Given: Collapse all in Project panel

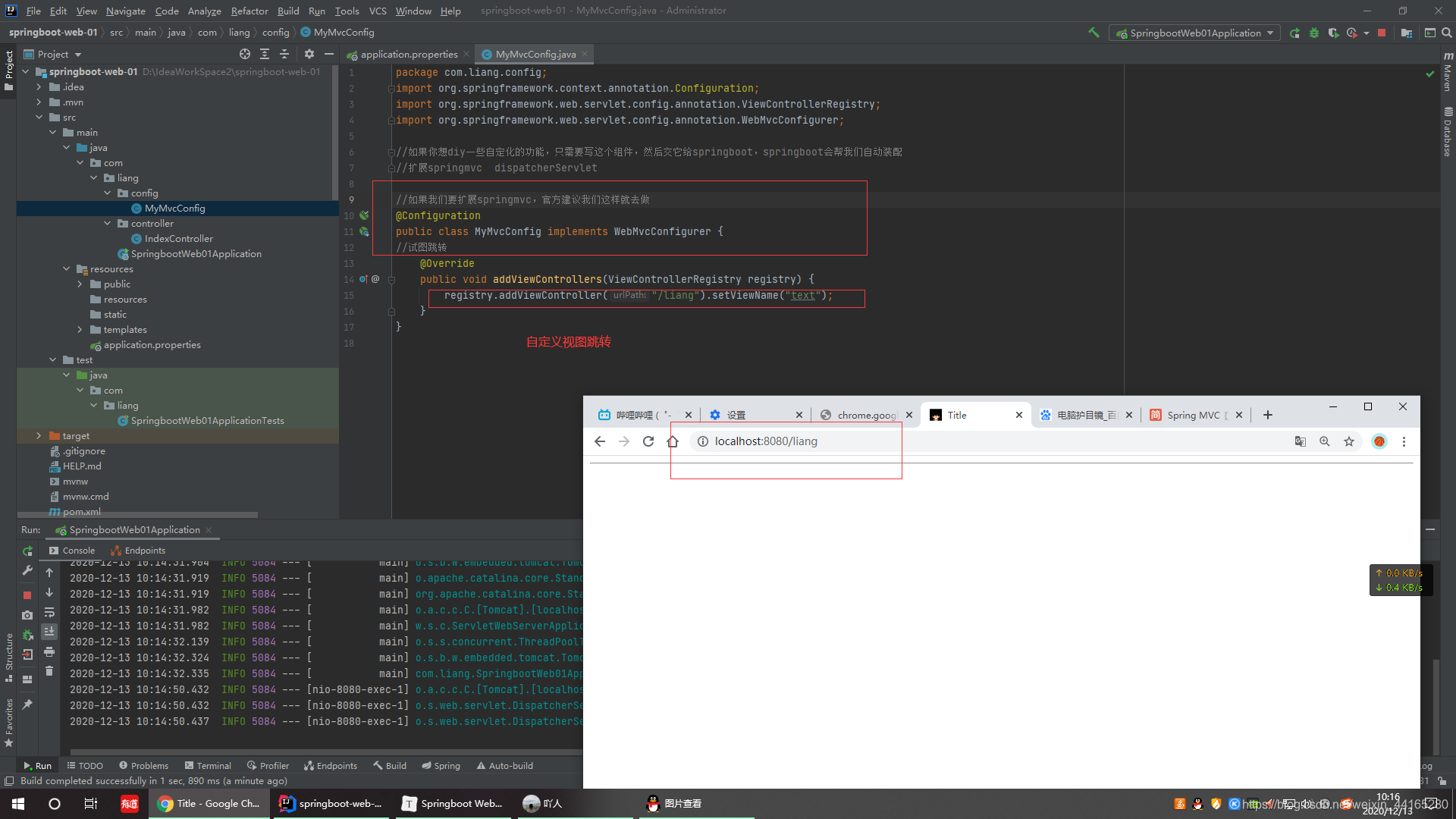Looking at the screenshot, I should [x=284, y=54].
